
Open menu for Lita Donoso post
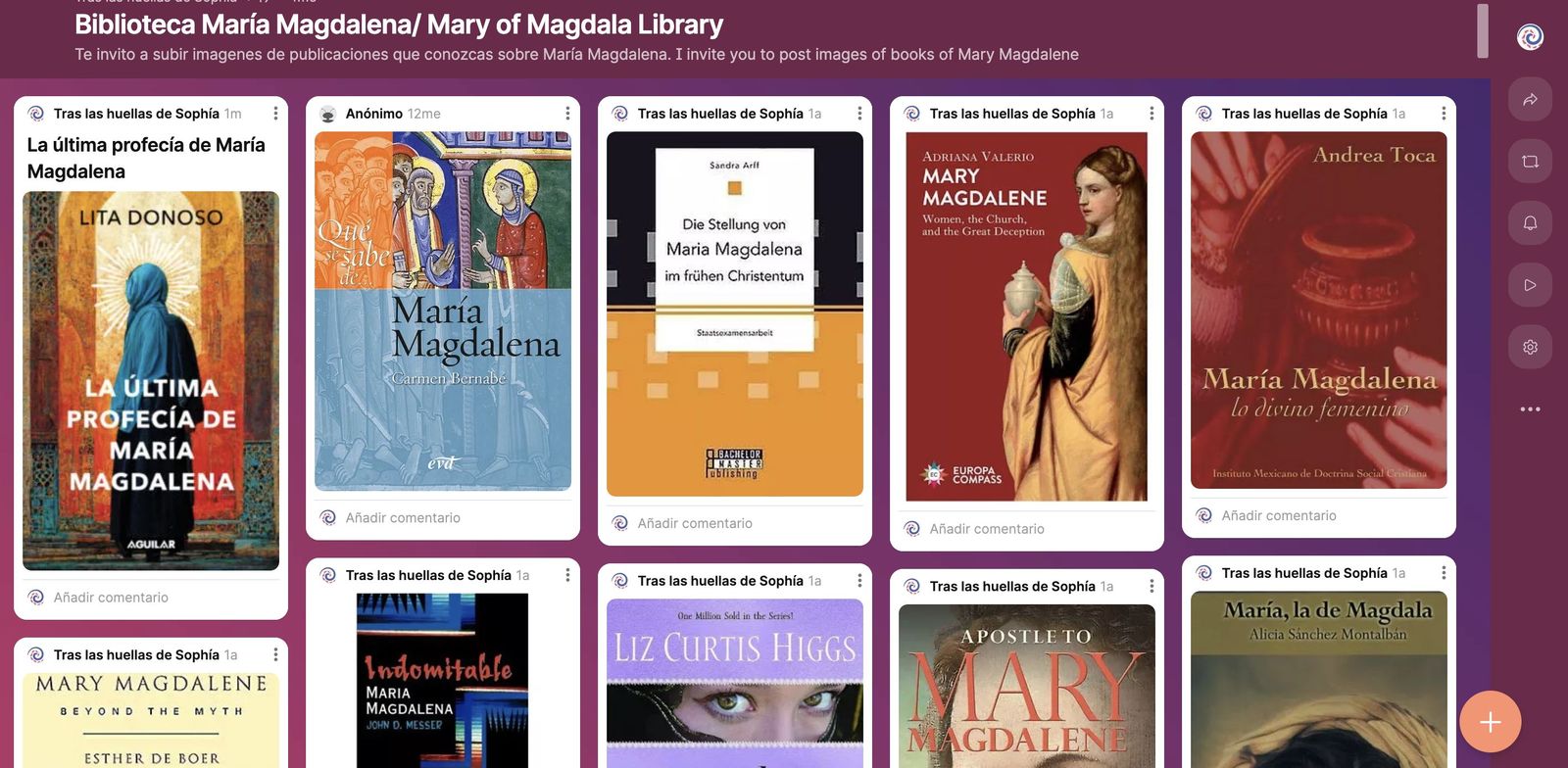275,114
